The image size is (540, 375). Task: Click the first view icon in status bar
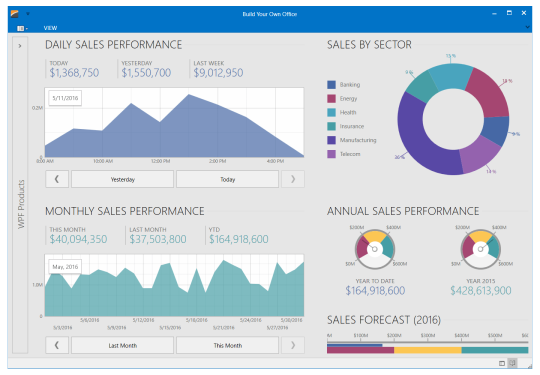502,363
